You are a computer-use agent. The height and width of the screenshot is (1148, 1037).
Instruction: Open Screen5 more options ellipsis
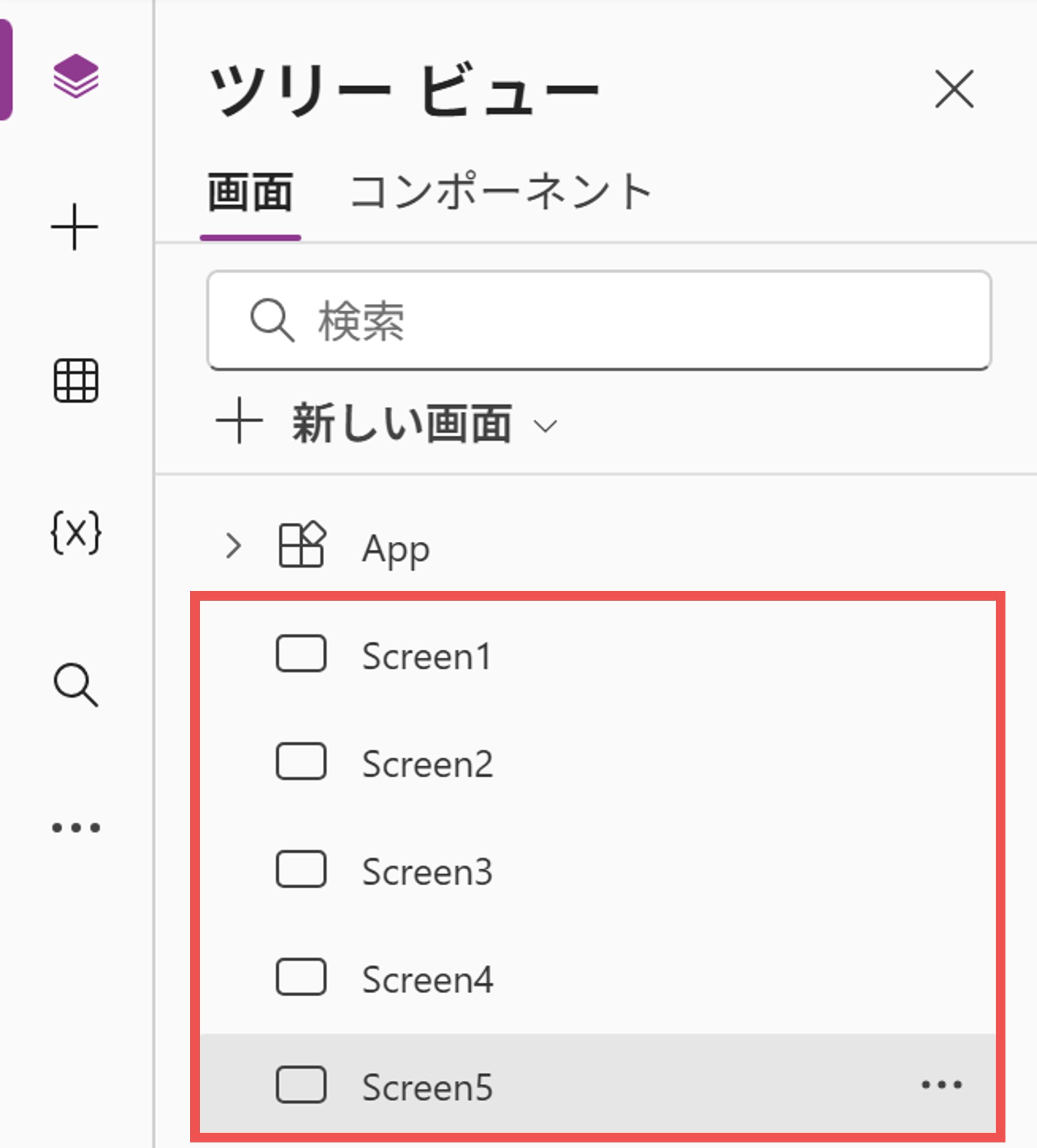coord(941,1085)
